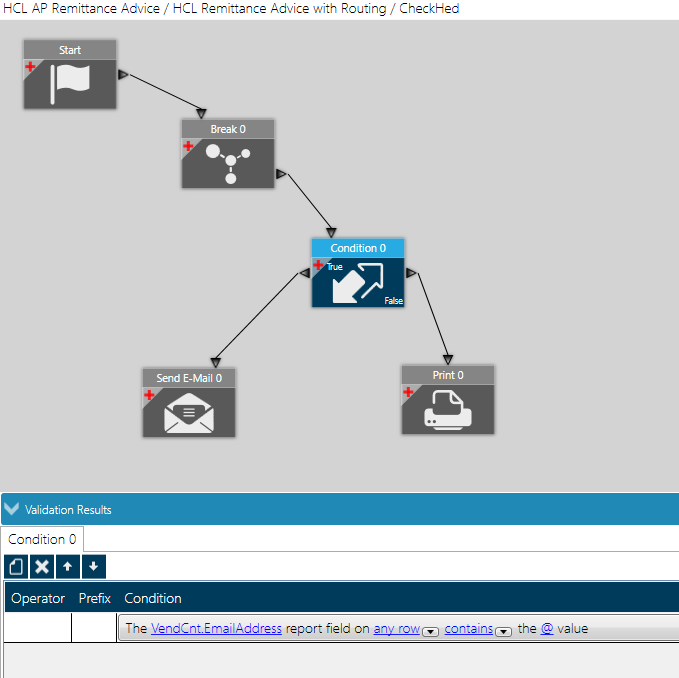
Task: Click the Condition column header
Action: [x=153, y=598]
